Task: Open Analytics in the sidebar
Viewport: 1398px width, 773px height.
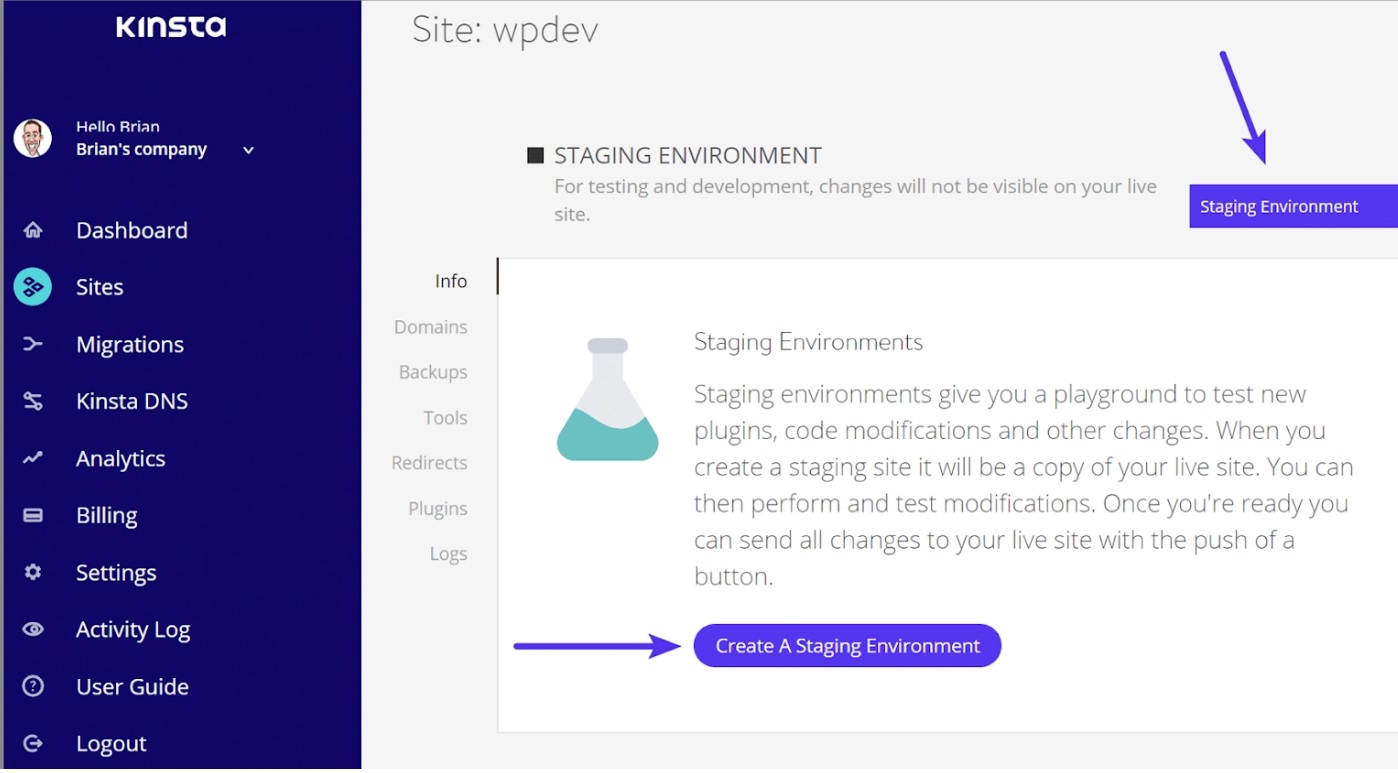Action: (x=121, y=458)
